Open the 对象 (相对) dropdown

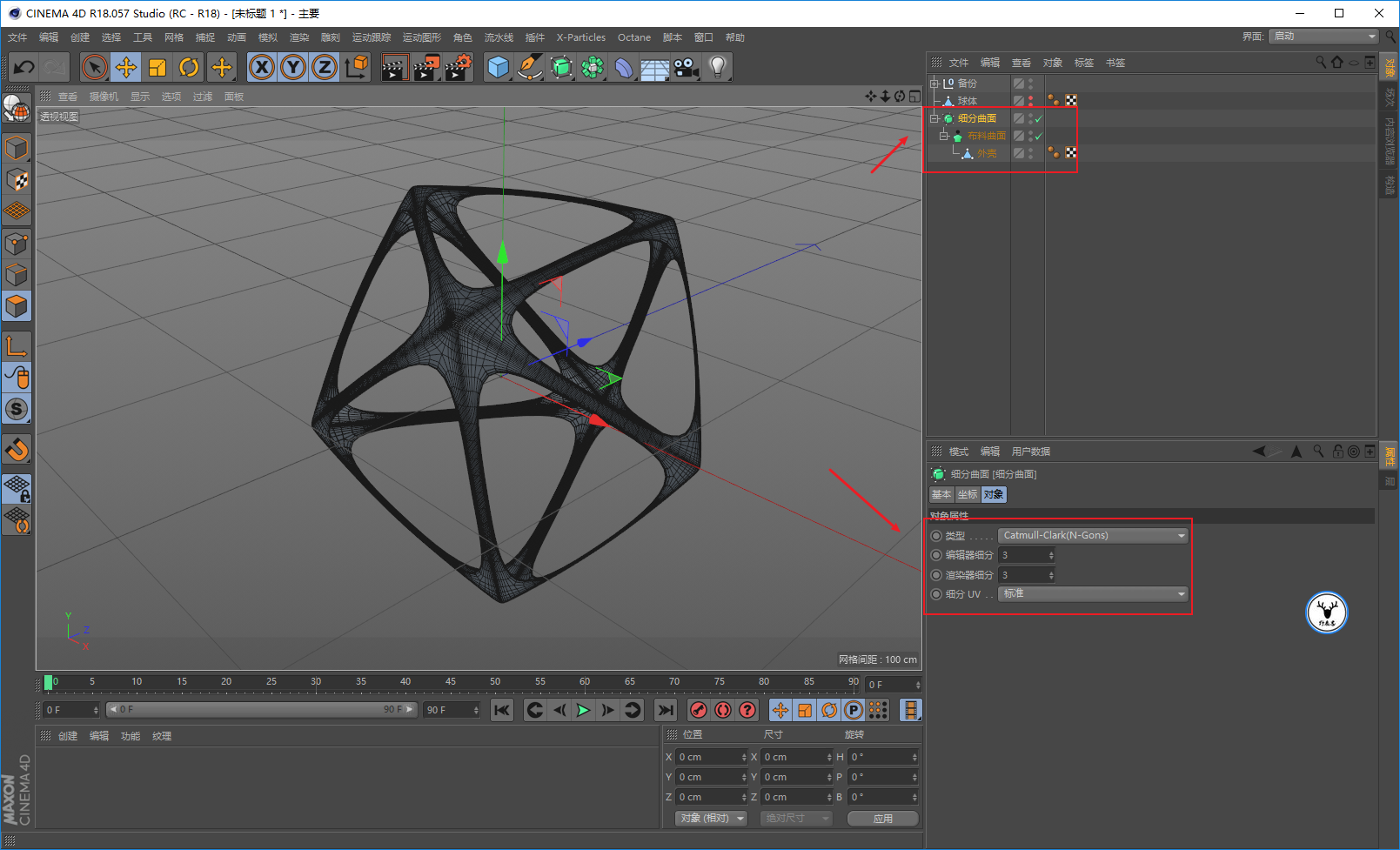(x=711, y=819)
